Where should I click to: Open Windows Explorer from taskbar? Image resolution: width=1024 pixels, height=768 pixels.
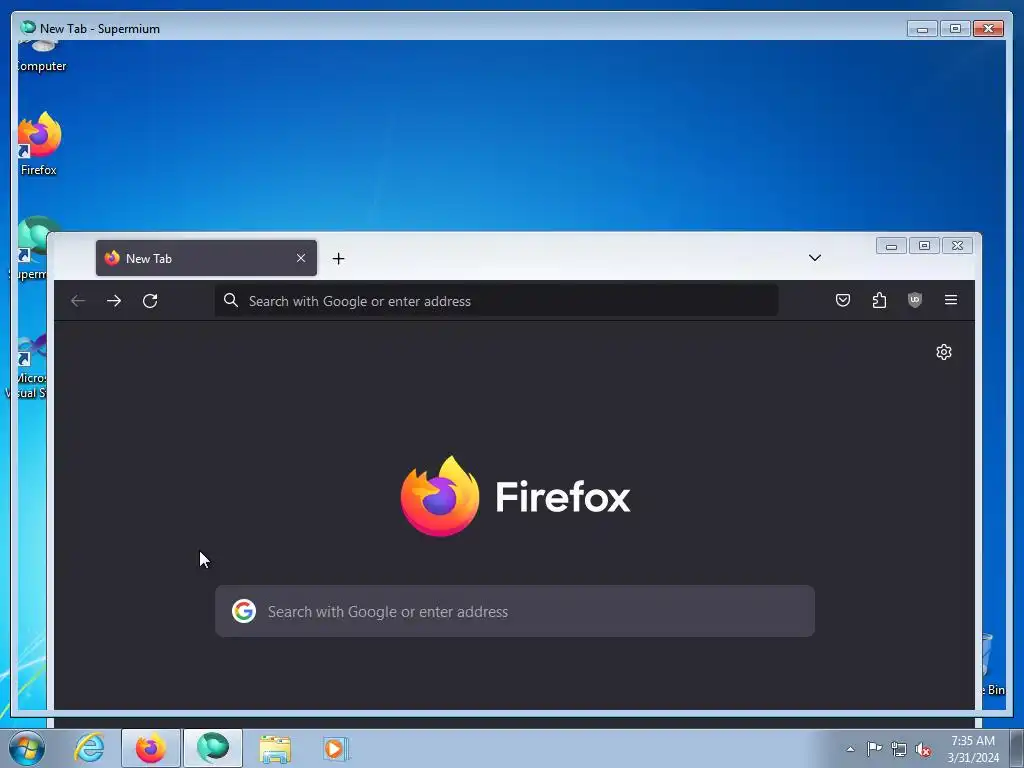[275, 749]
